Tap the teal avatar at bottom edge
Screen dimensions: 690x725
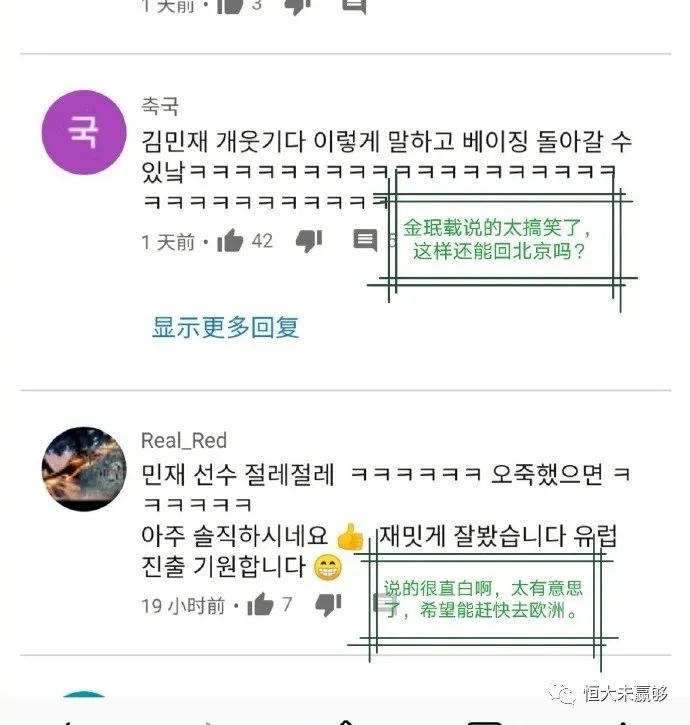click(x=84, y=694)
